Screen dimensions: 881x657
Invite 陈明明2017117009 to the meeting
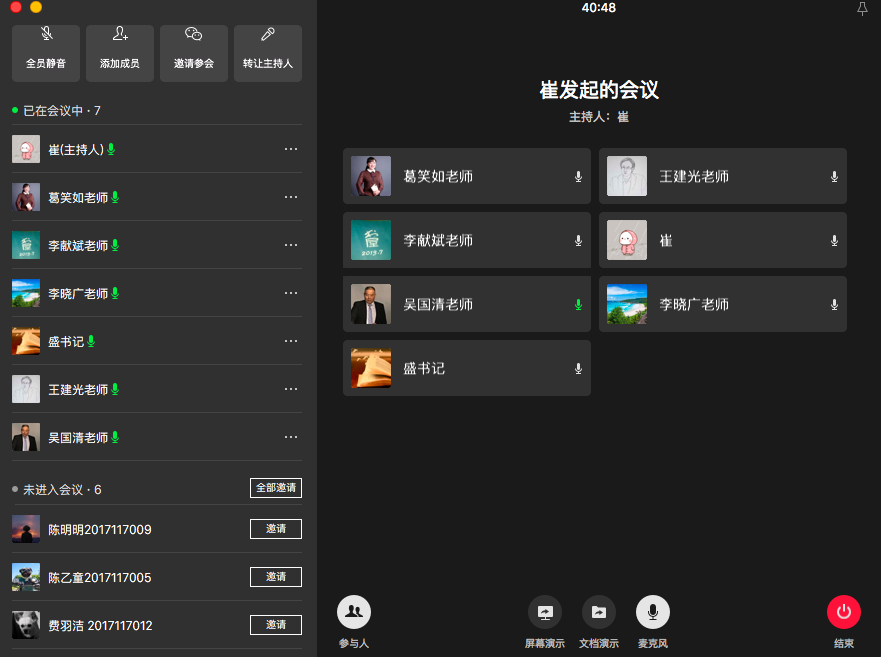click(x=276, y=529)
